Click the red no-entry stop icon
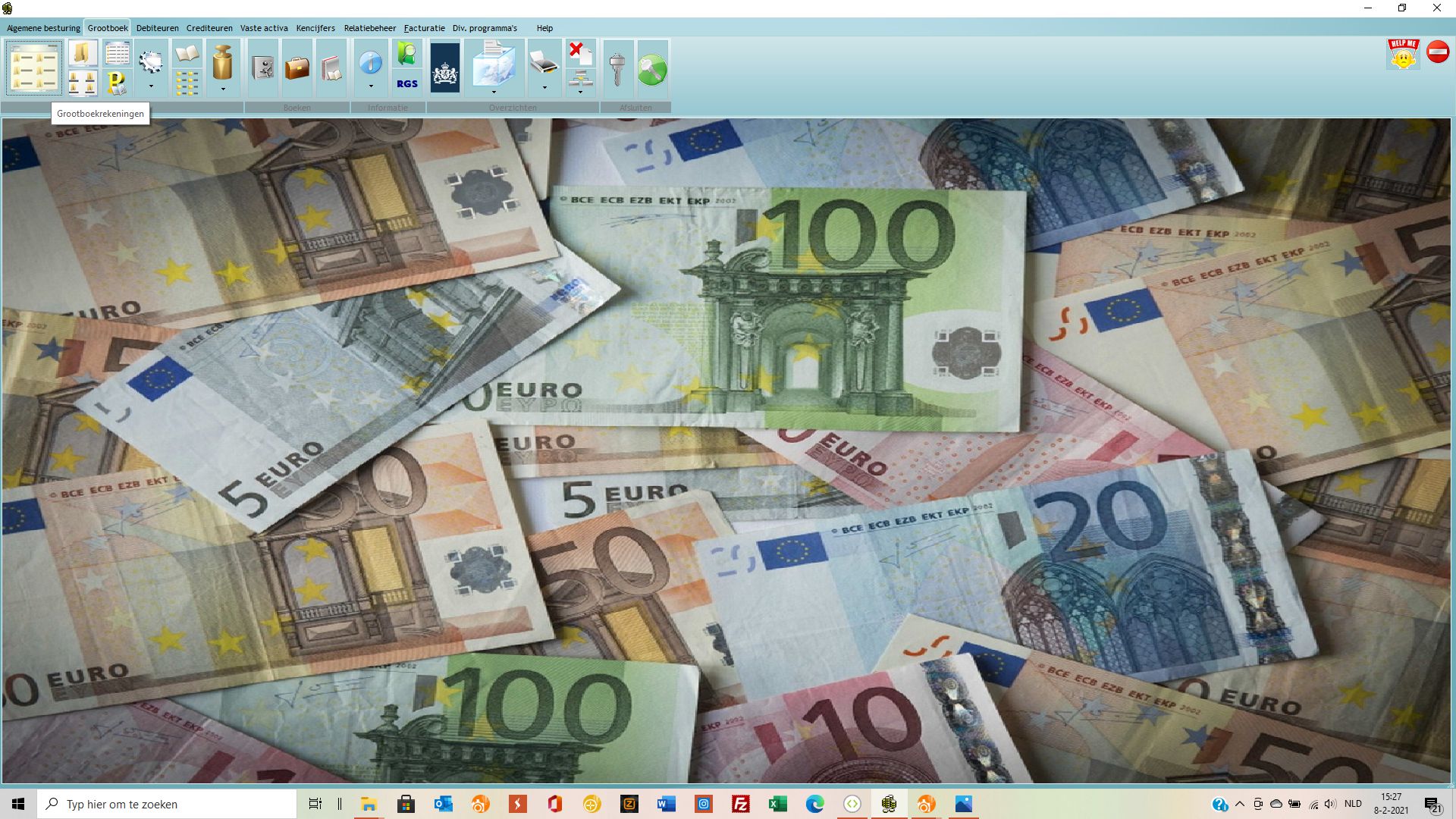This screenshot has width=1456, height=819. [x=1438, y=52]
